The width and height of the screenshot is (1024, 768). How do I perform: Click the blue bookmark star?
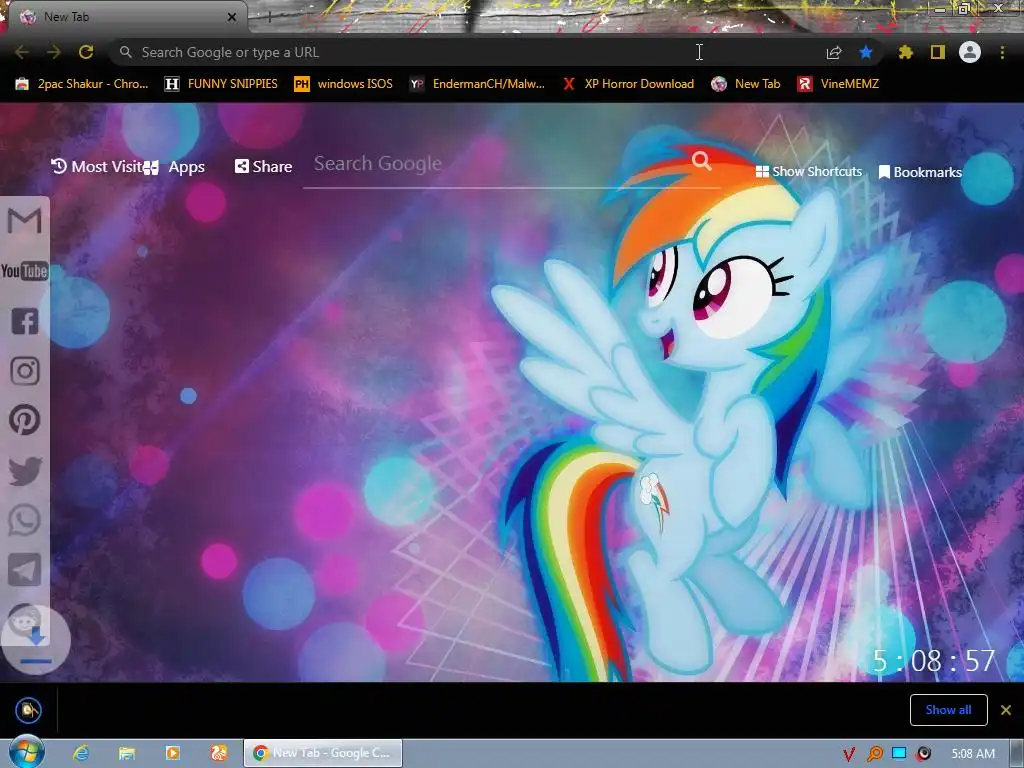[x=866, y=52]
